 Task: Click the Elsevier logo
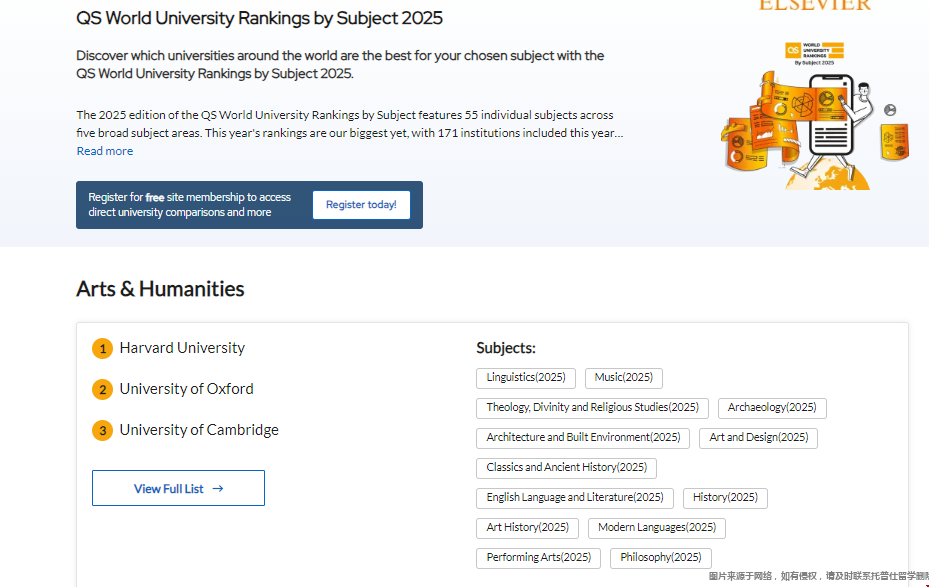[x=815, y=6]
